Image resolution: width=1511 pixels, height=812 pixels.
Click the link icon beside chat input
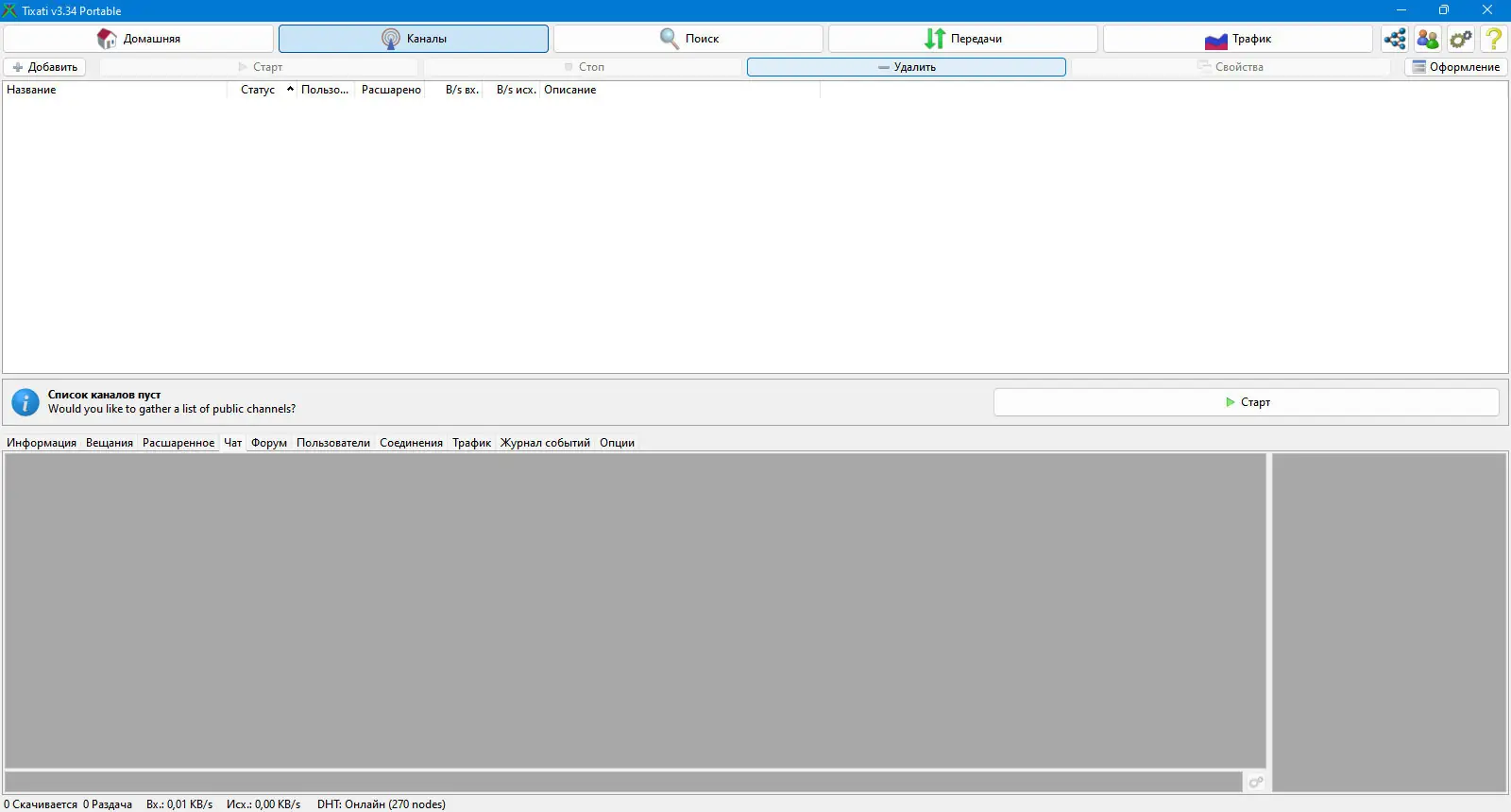(1256, 782)
